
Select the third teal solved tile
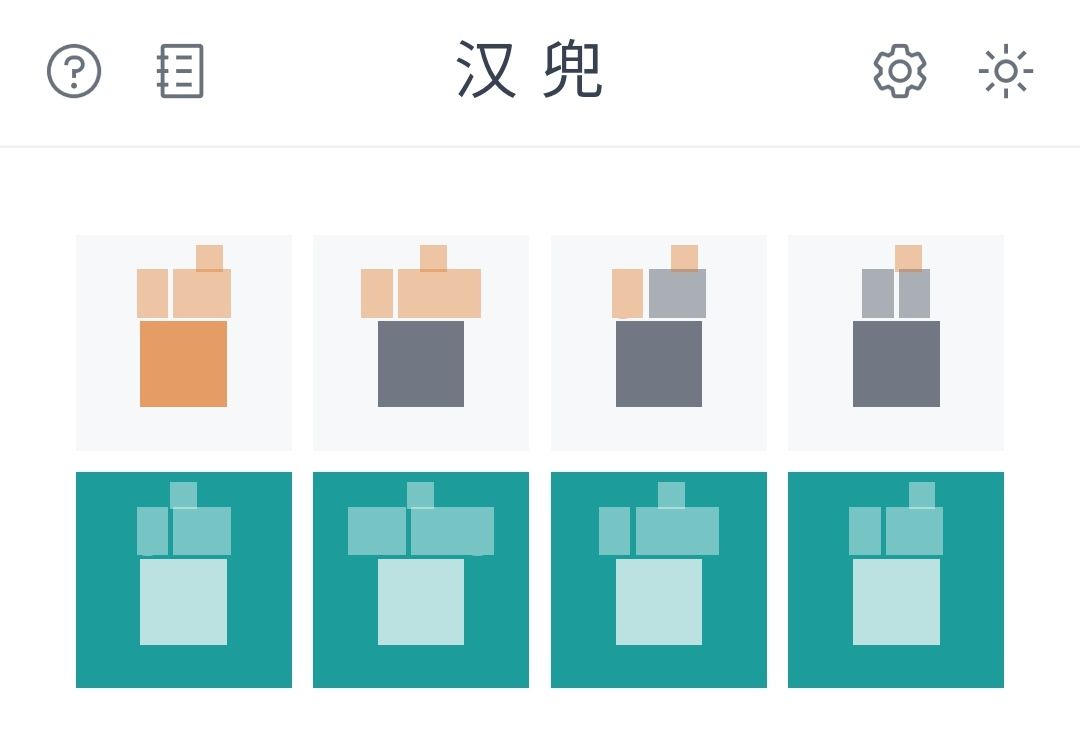click(x=658, y=579)
